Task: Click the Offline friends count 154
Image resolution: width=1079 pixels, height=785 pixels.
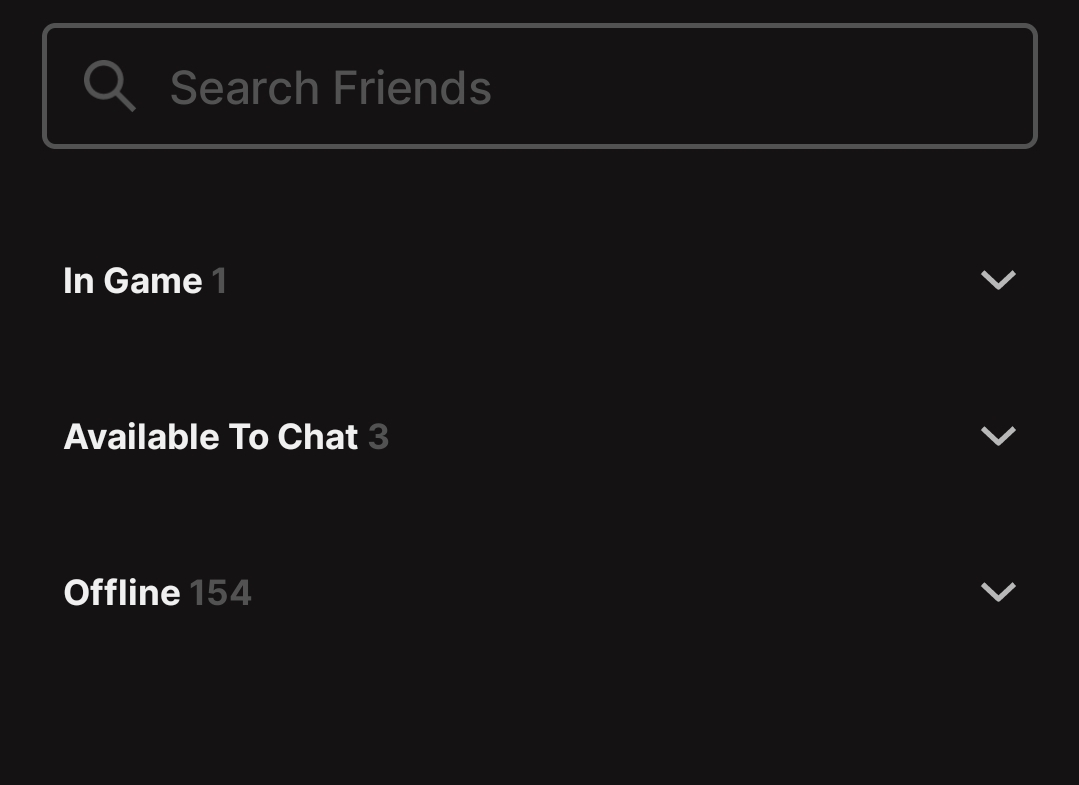Action: point(220,593)
